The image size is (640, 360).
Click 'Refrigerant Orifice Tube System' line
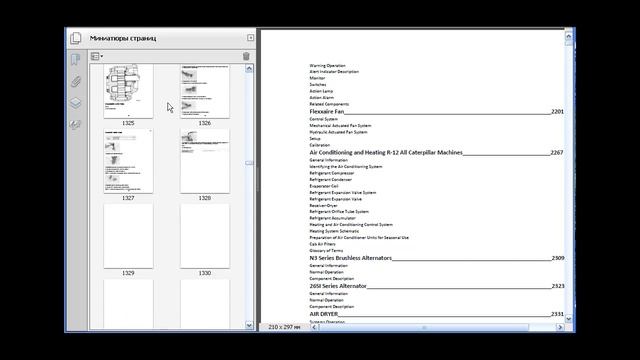coord(339,211)
